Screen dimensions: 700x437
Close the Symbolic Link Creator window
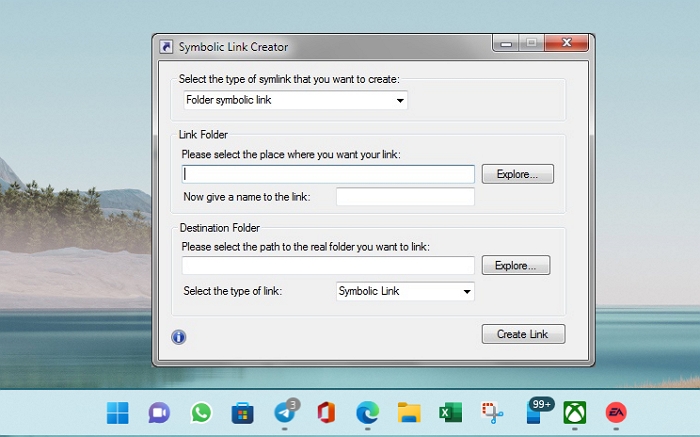pyautogui.click(x=567, y=43)
